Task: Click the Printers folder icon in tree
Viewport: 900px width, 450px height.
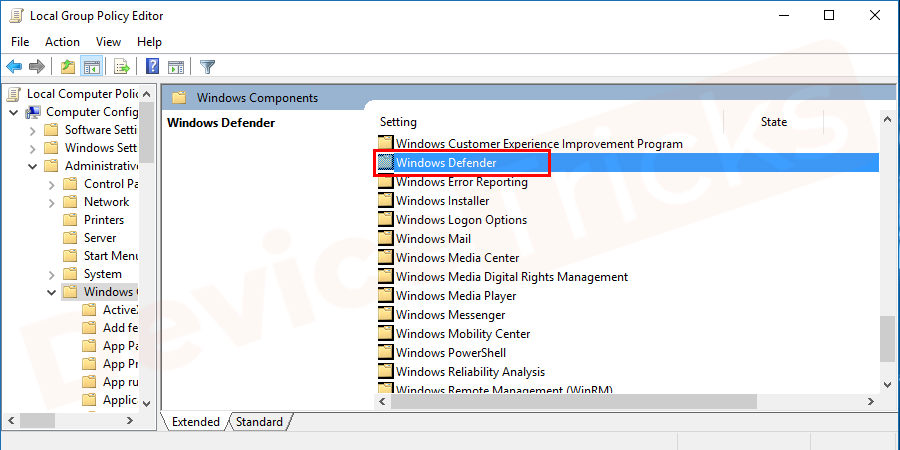Action: point(69,220)
